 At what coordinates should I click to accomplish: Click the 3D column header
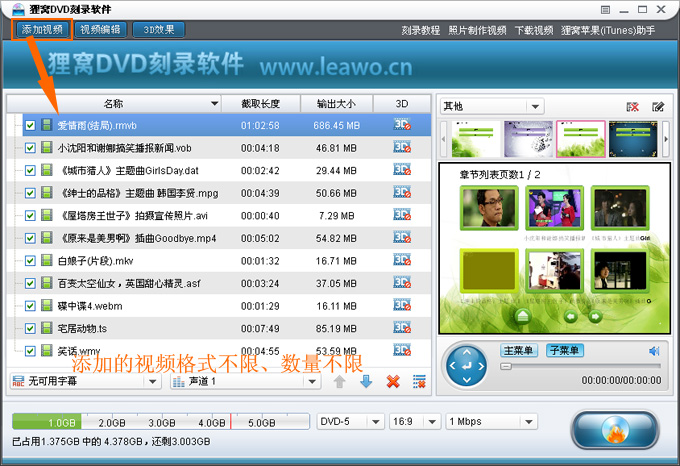coord(402,104)
